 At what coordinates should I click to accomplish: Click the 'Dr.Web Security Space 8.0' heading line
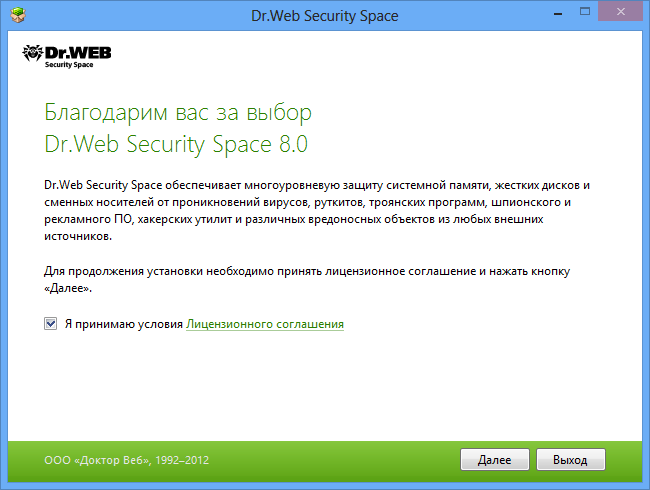pos(176,143)
